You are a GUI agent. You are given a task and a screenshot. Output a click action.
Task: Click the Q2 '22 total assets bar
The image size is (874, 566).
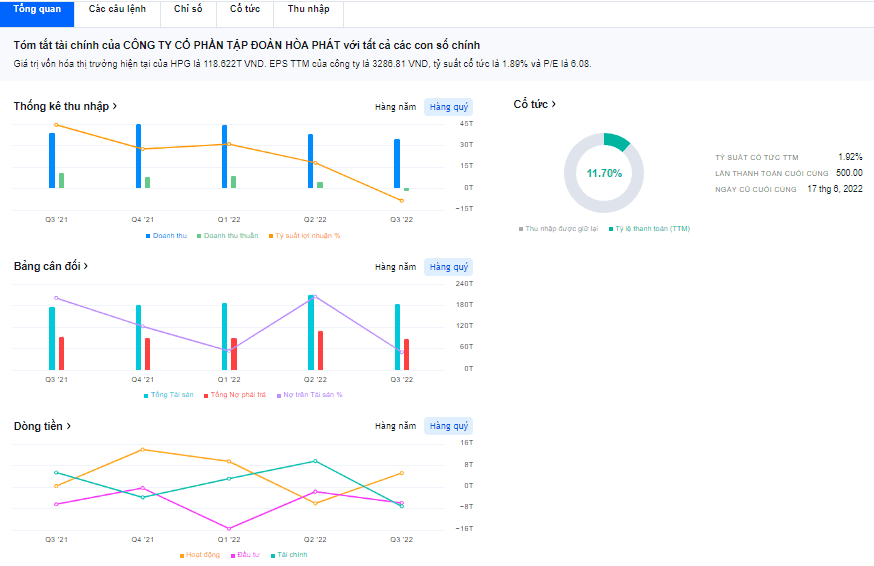tap(311, 332)
